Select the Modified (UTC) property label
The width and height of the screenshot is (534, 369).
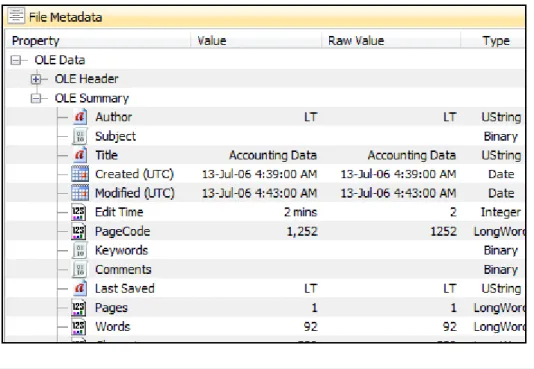point(135,193)
